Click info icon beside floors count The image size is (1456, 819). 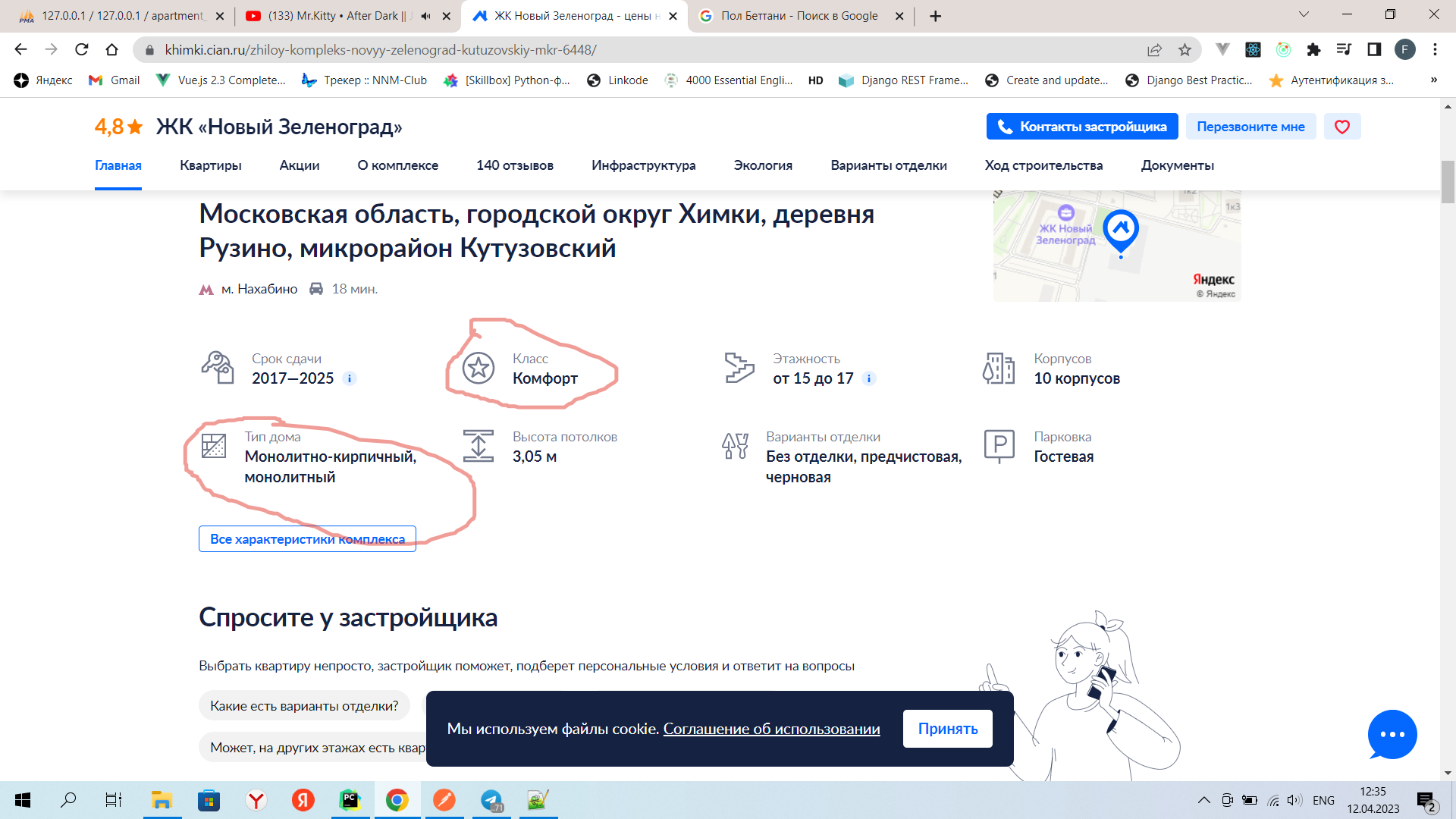tap(869, 378)
